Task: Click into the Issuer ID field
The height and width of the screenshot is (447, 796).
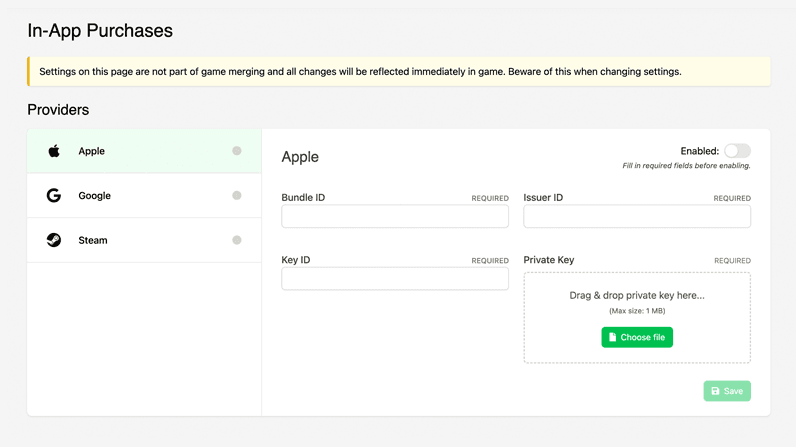Action: pyautogui.click(x=637, y=217)
